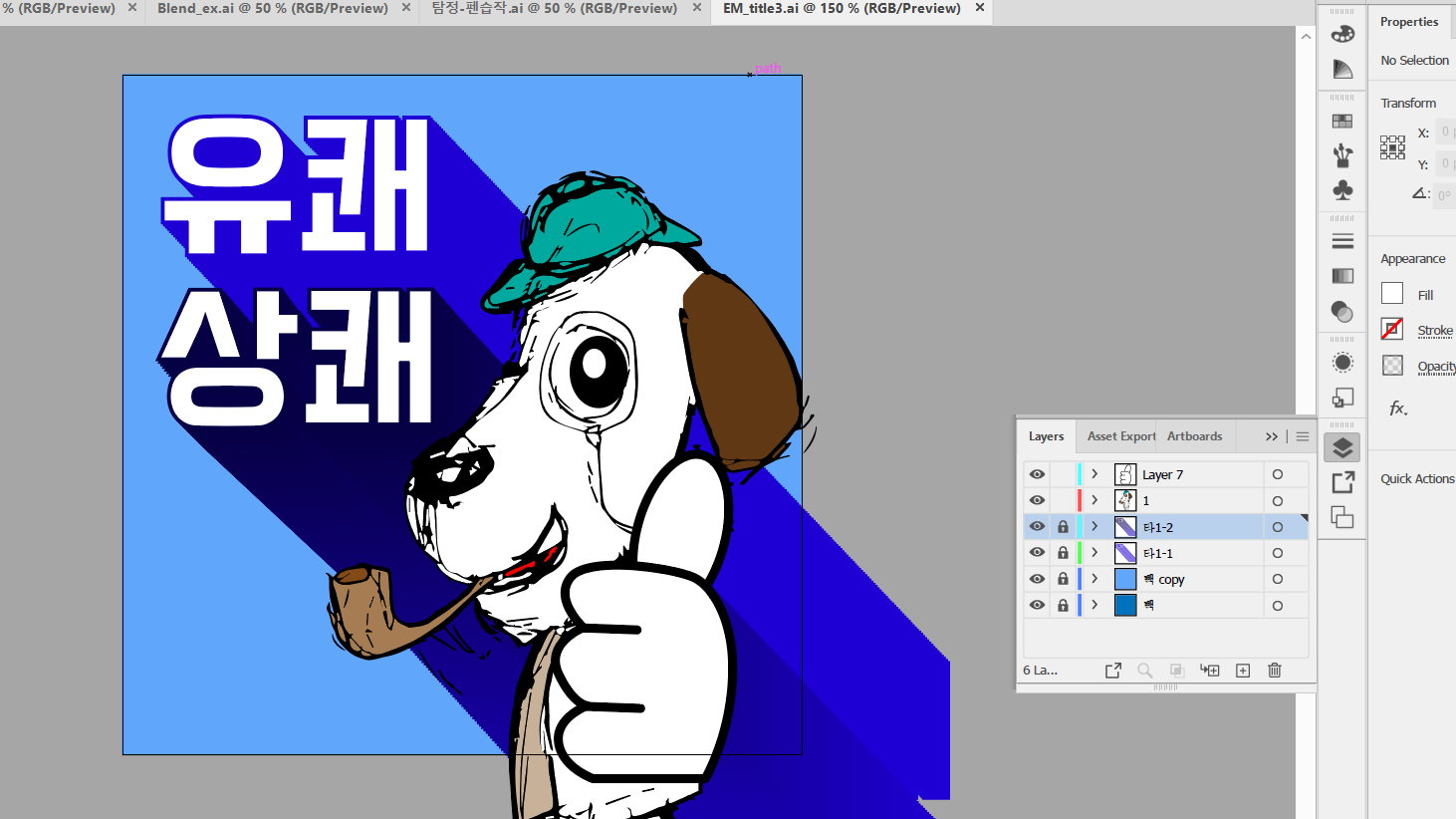Expand the 백 copy layer
Screen dimensions: 1456x819
1094,578
